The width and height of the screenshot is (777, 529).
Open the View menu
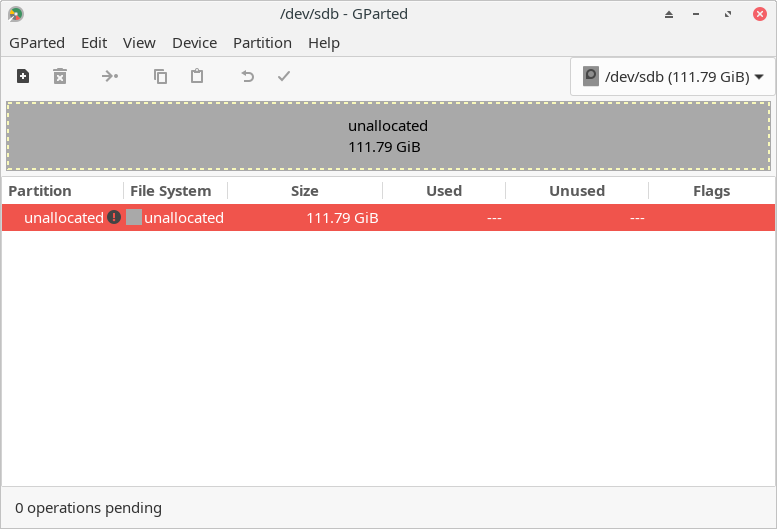coord(139,43)
